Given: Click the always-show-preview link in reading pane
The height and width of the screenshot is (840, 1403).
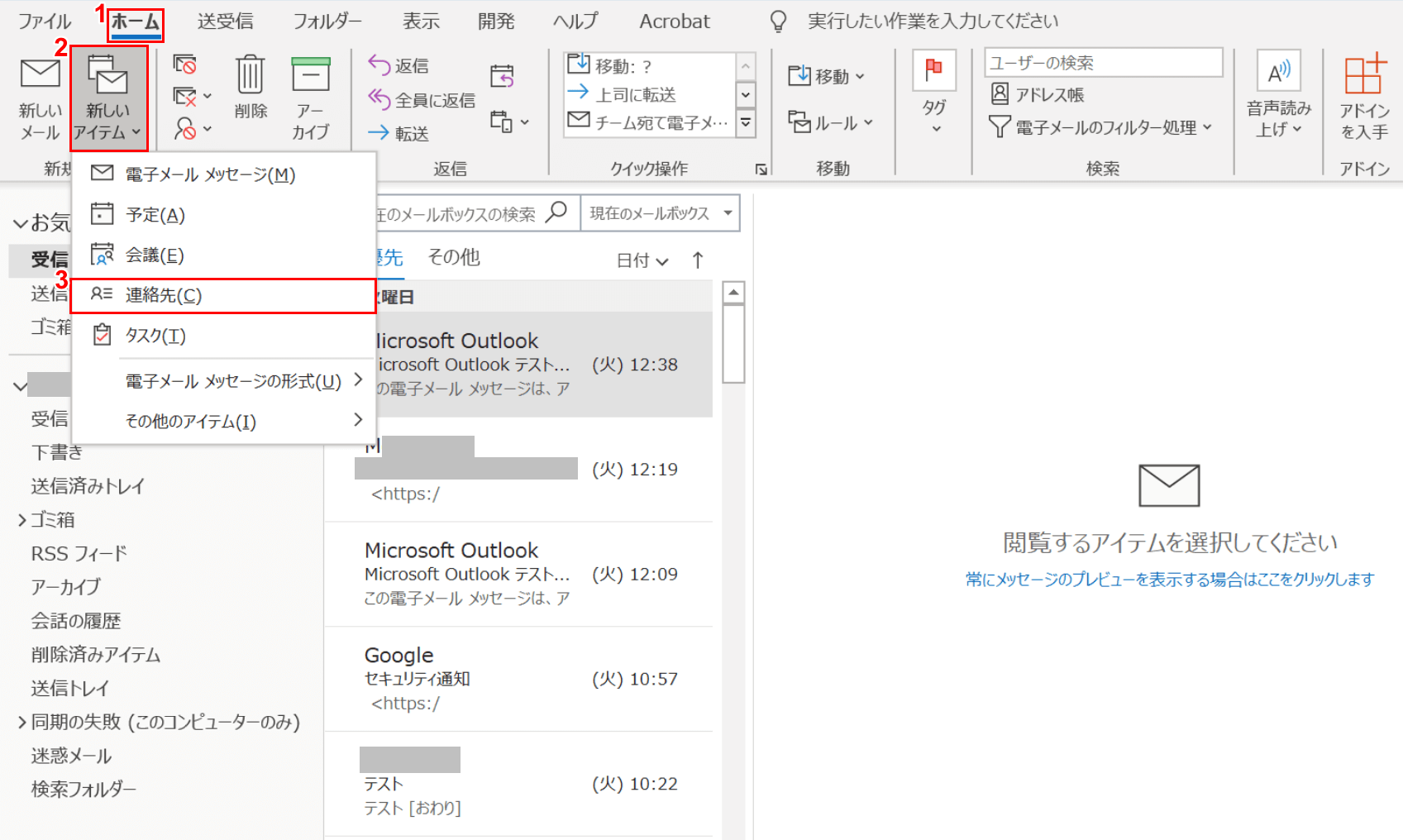Looking at the screenshot, I should tap(1169, 580).
